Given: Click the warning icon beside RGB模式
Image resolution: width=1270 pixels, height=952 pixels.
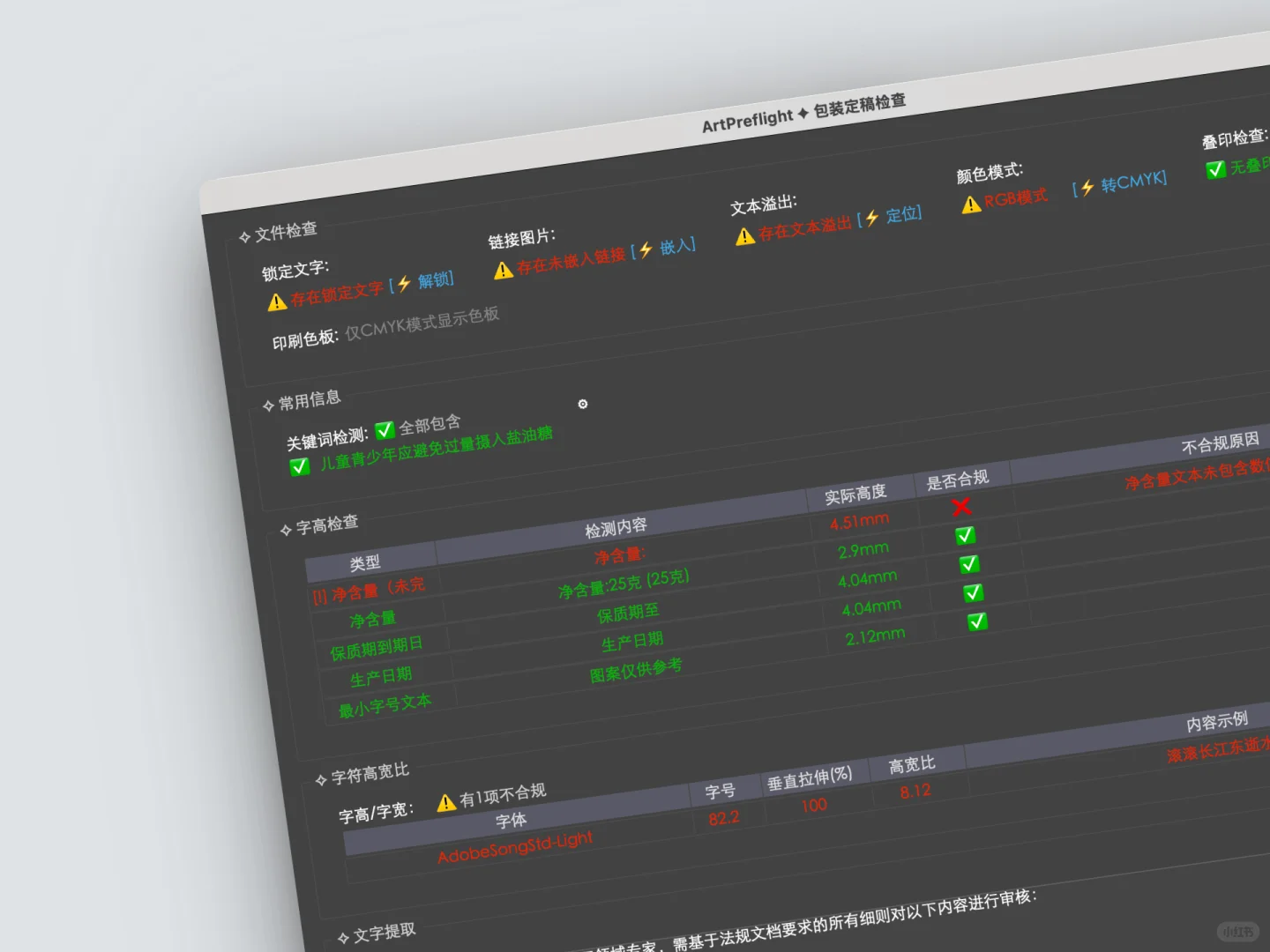Looking at the screenshot, I should [971, 205].
